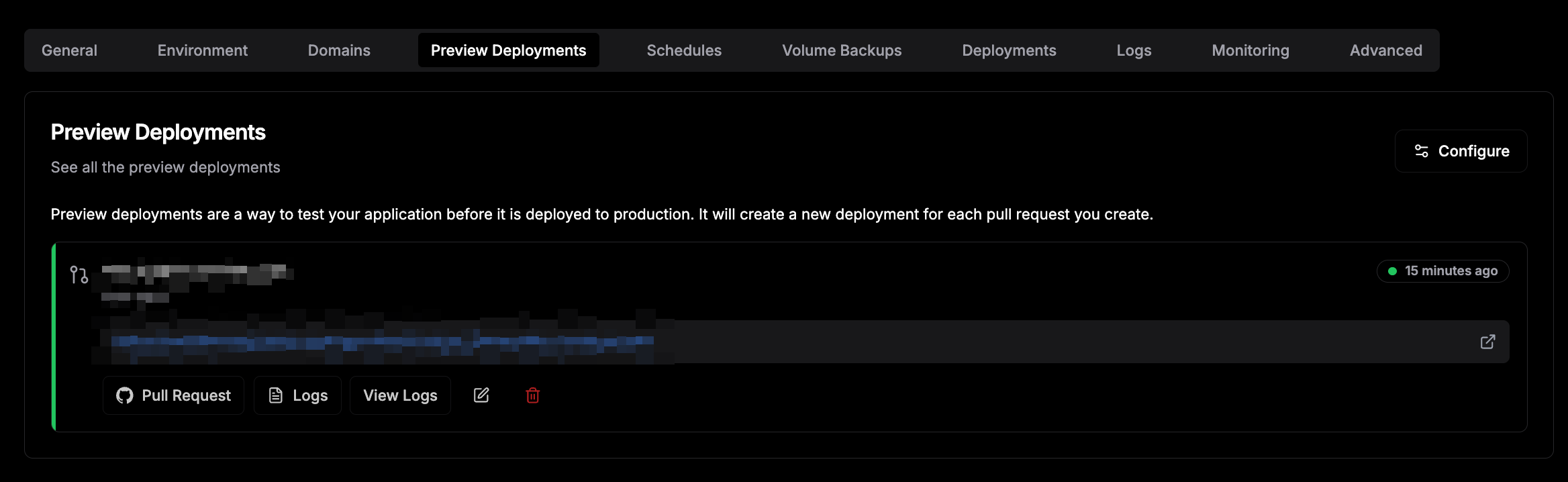Go to the Domains tab
The height and width of the screenshot is (482, 1568).
339,50
